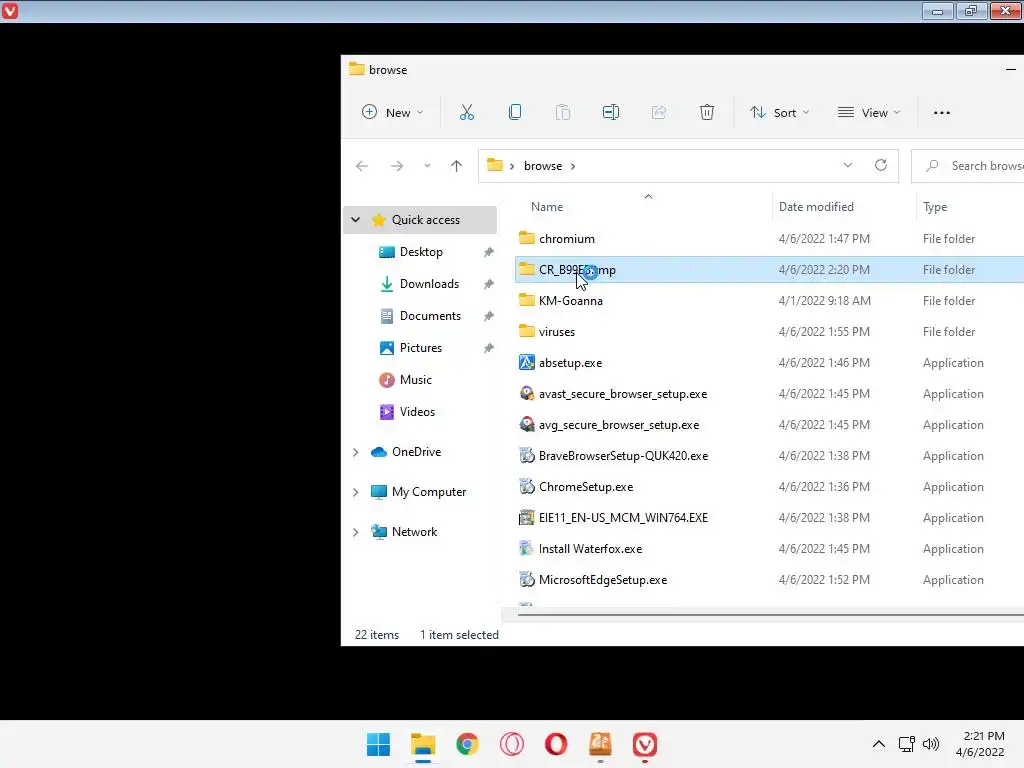This screenshot has height=768, width=1024.
Task: Click the pin icon beside Pictures
Action: point(488,348)
